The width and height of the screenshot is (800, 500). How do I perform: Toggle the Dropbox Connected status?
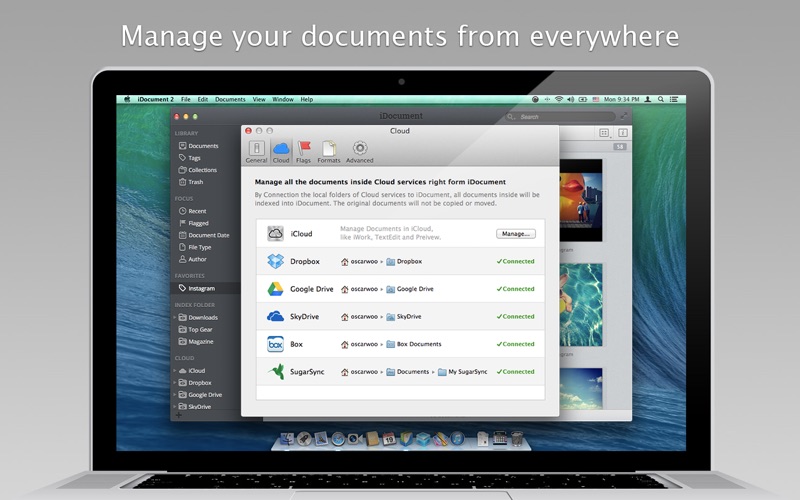coord(516,261)
